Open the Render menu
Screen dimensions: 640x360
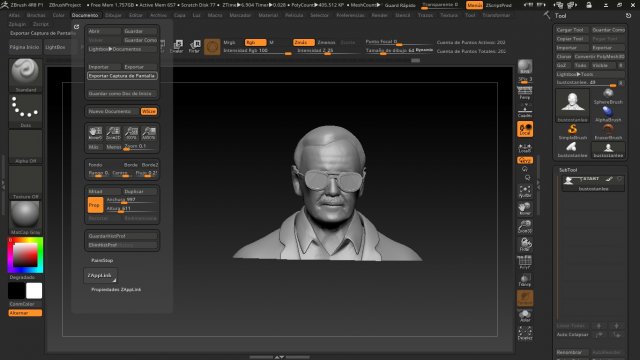[x=379, y=15]
